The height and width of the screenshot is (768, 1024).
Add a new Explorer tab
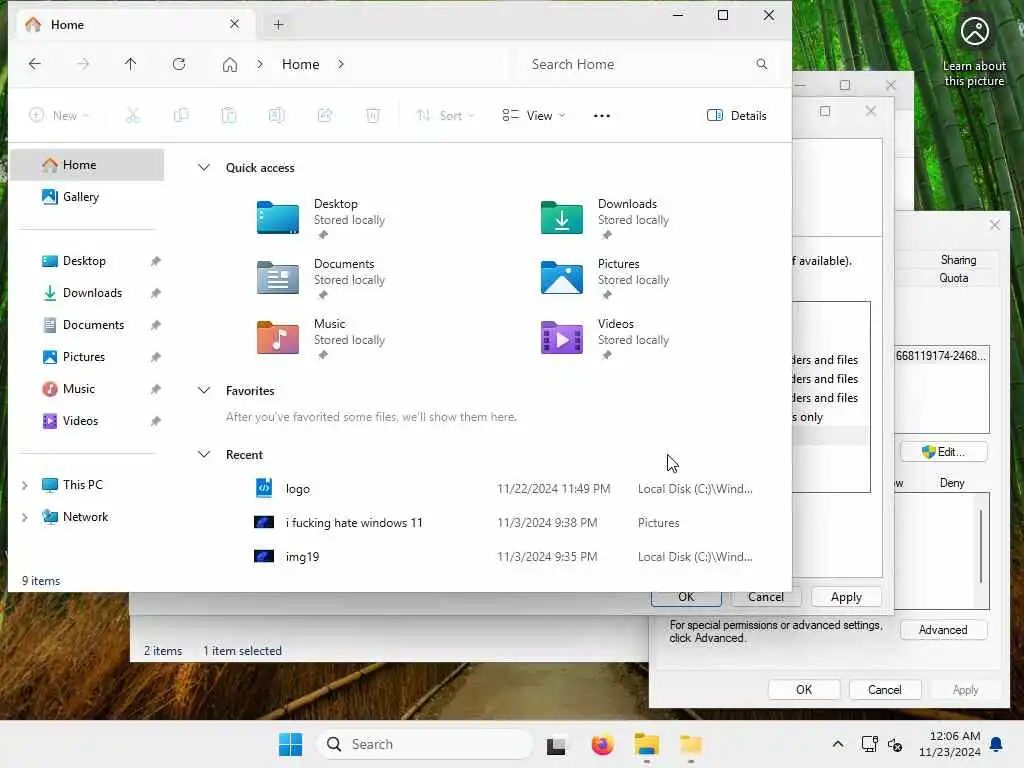click(x=278, y=25)
